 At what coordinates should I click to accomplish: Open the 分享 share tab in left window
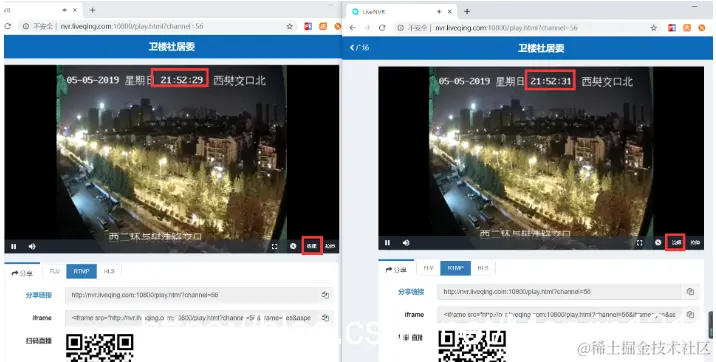pos(22,273)
